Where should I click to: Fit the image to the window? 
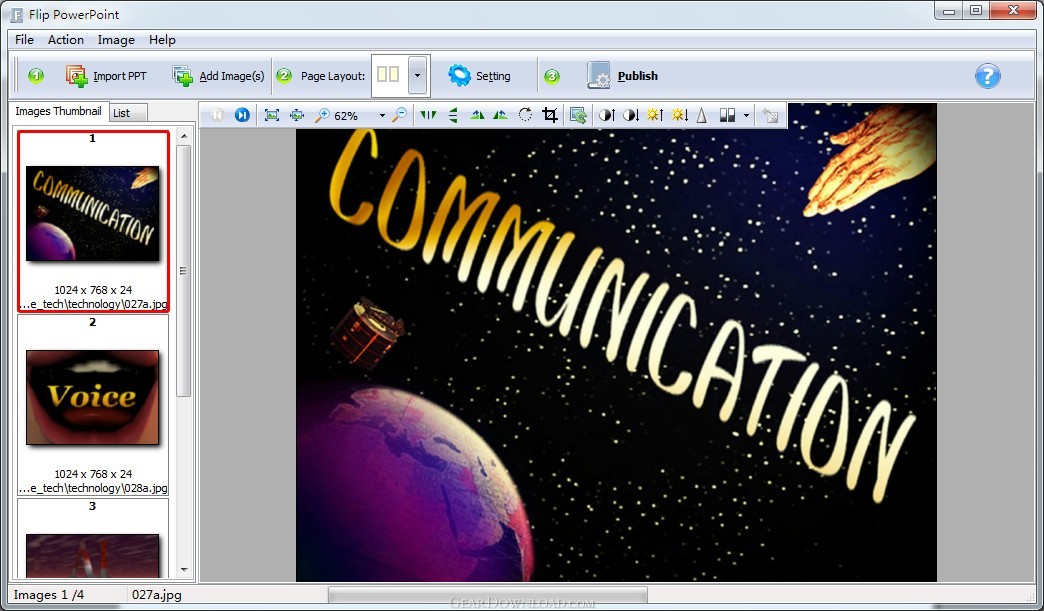pos(272,115)
